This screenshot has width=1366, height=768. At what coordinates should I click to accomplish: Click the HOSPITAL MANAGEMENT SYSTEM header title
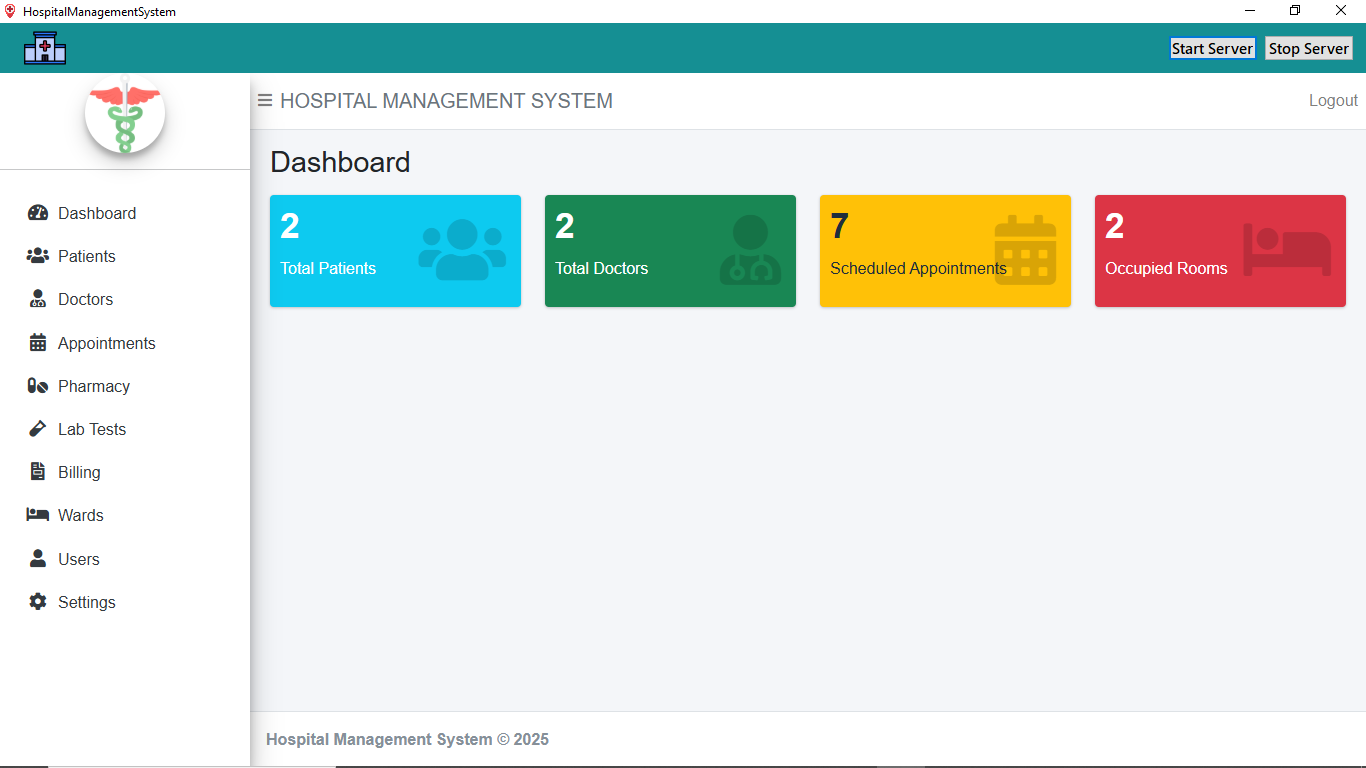[x=446, y=101]
